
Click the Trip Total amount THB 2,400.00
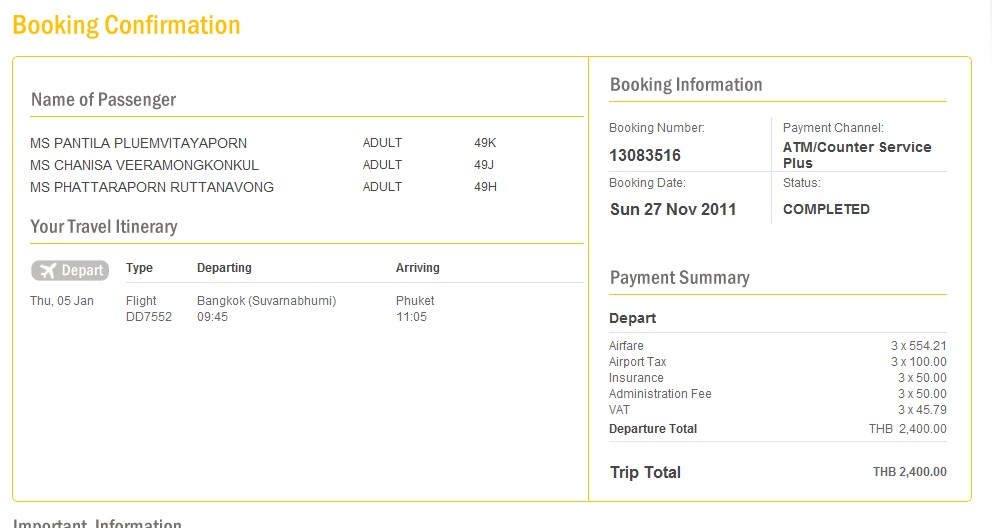[x=909, y=472]
